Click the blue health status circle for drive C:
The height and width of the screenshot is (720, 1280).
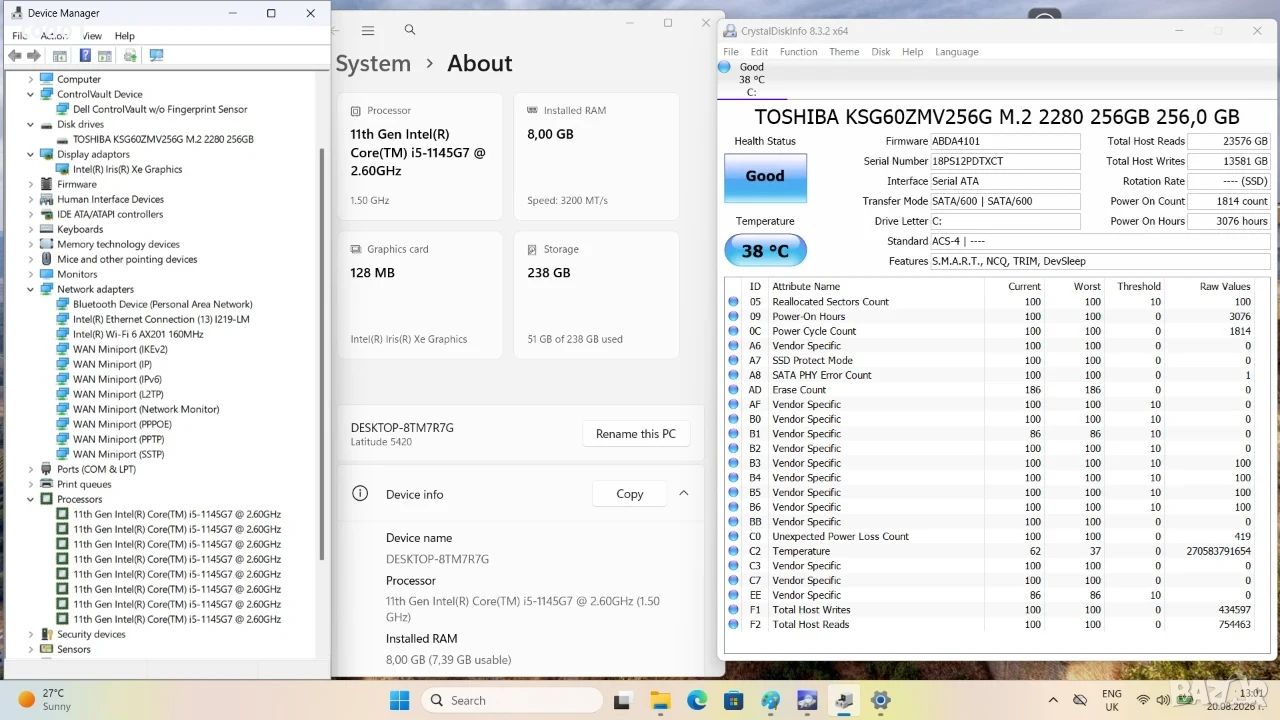tap(724, 67)
